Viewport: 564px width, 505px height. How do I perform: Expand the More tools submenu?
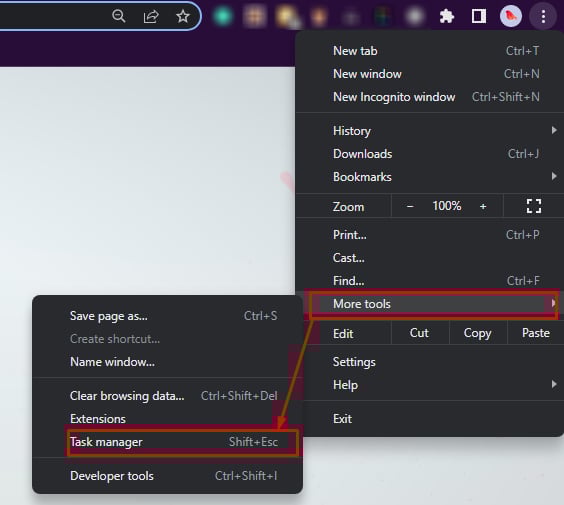(430, 304)
